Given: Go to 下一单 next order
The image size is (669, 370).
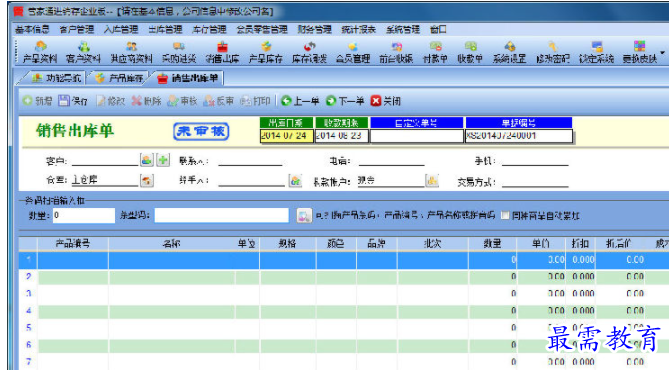Looking at the screenshot, I should [x=345, y=101].
